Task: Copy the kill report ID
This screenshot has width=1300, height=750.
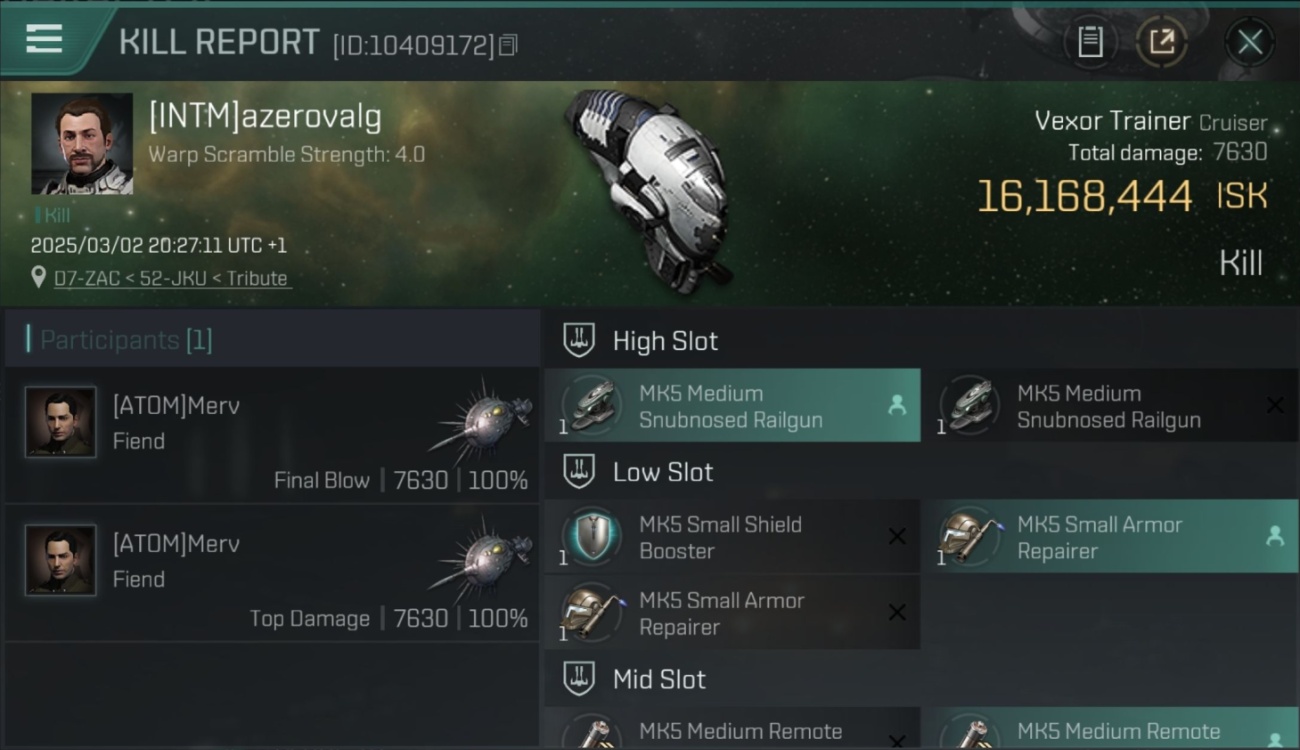Action: (508, 45)
